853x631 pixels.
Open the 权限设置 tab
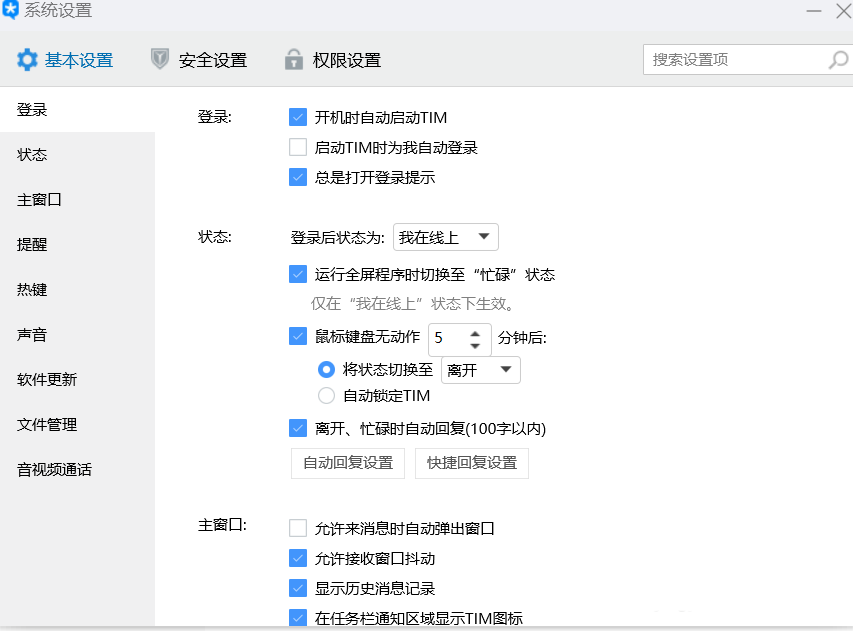[x=346, y=60]
